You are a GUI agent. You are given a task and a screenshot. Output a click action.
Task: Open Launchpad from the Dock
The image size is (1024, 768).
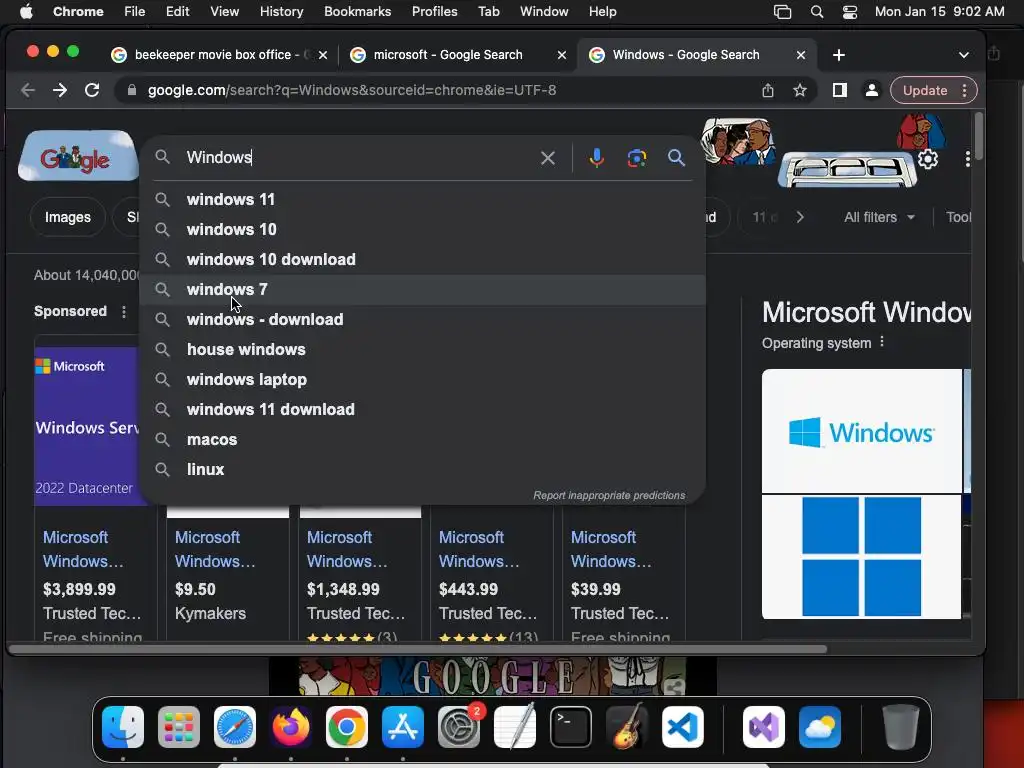pyautogui.click(x=179, y=727)
